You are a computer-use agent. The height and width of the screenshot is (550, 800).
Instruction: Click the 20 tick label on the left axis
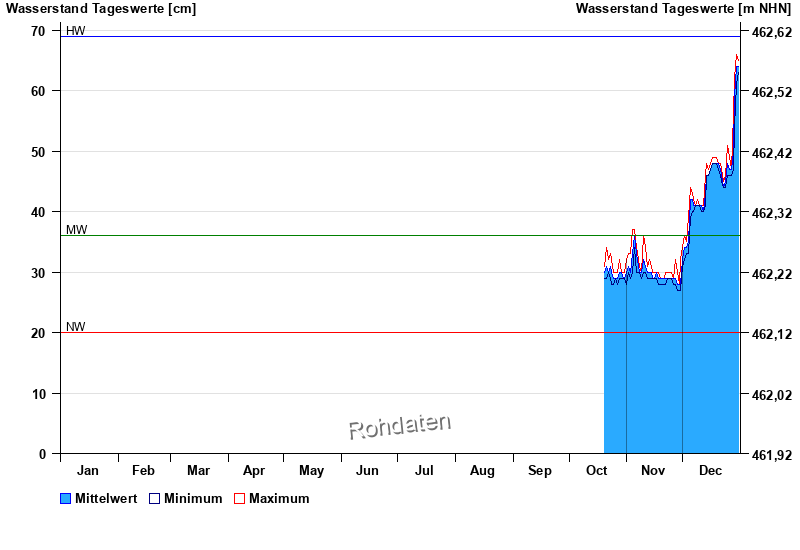click(x=38, y=333)
